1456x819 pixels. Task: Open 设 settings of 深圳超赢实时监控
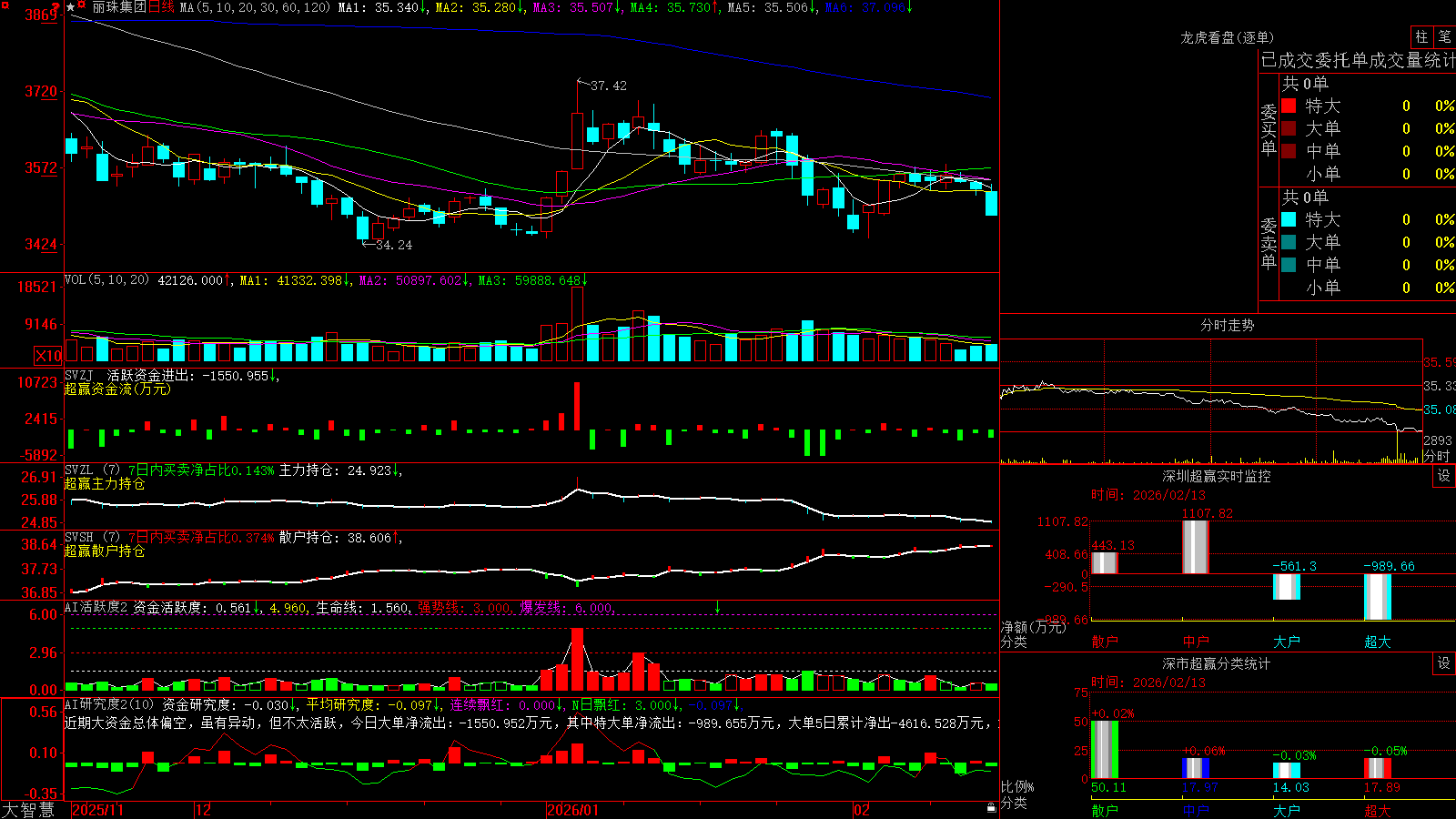[1444, 476]
